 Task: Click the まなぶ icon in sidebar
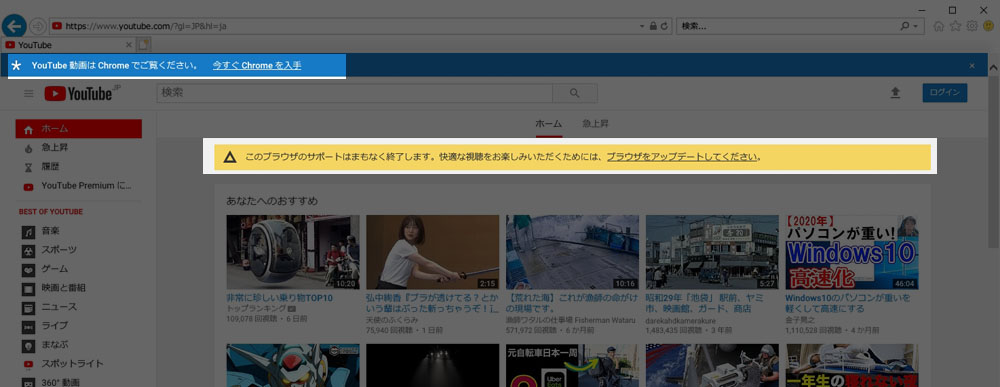click(28, 345)
